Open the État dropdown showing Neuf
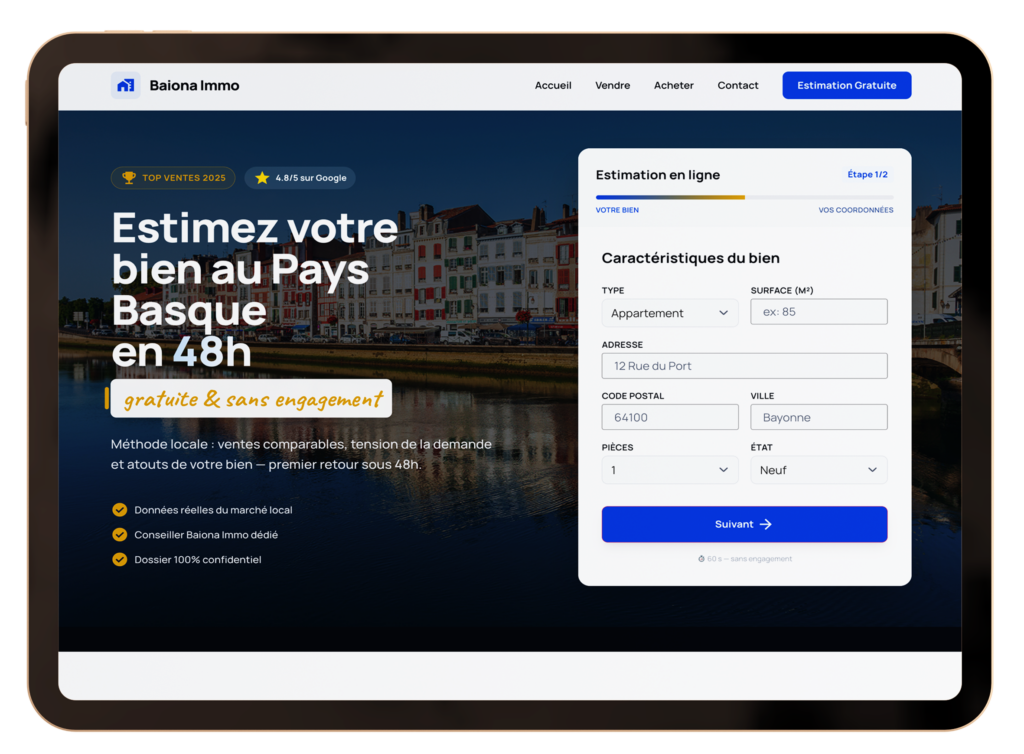 point(818,470)
